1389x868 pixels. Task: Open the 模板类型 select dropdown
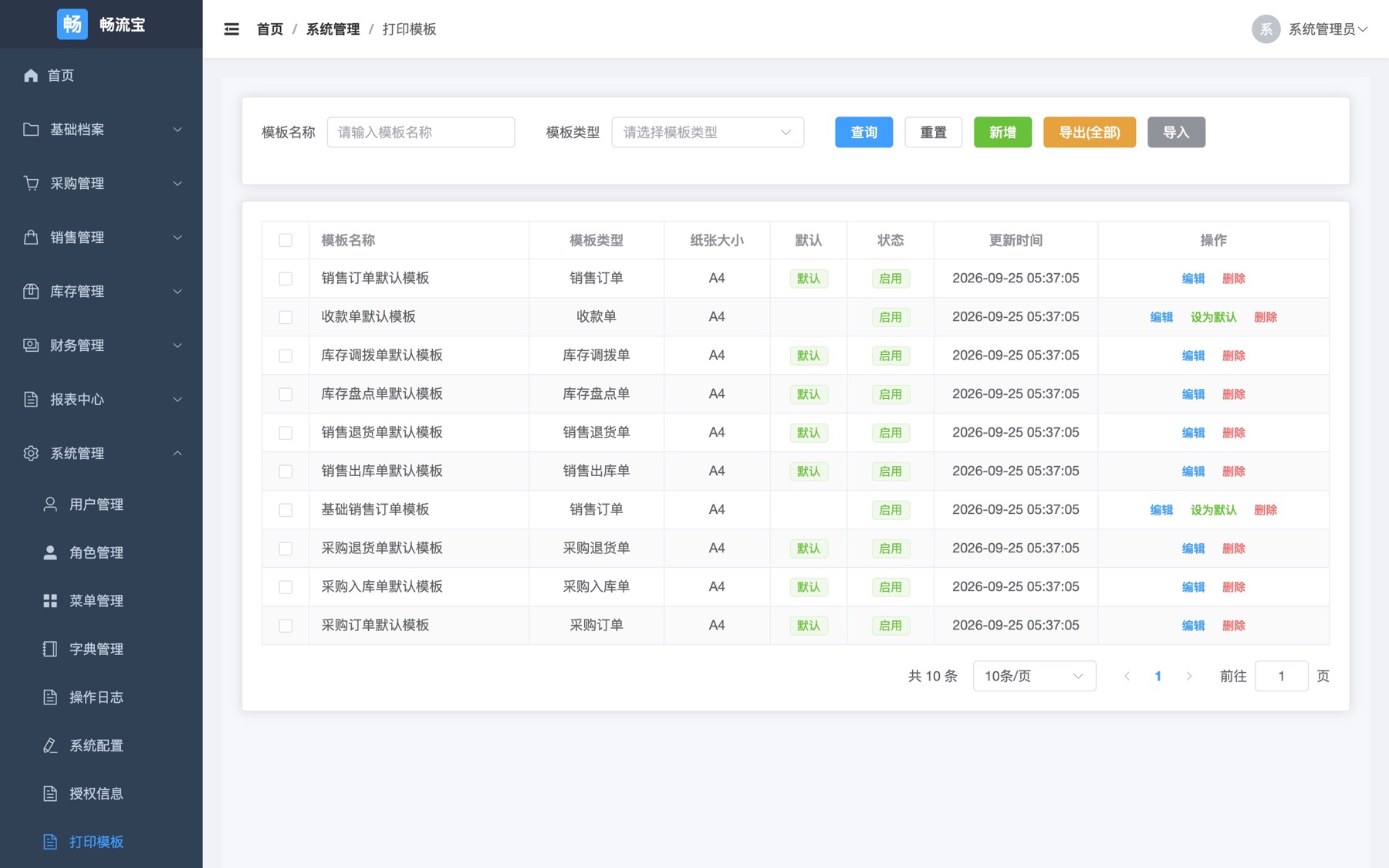pos(708,132)
